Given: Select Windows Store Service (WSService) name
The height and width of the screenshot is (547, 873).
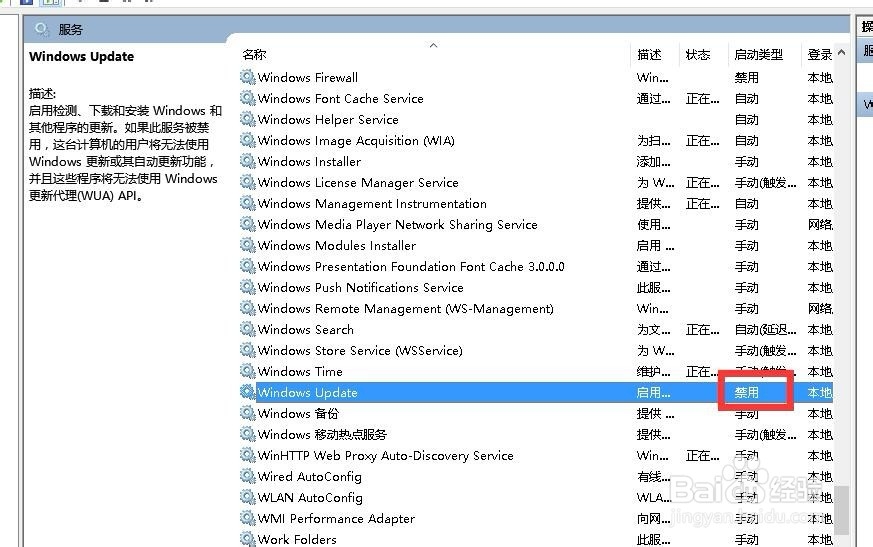Looking at the screenshot, I should point(360,350).
